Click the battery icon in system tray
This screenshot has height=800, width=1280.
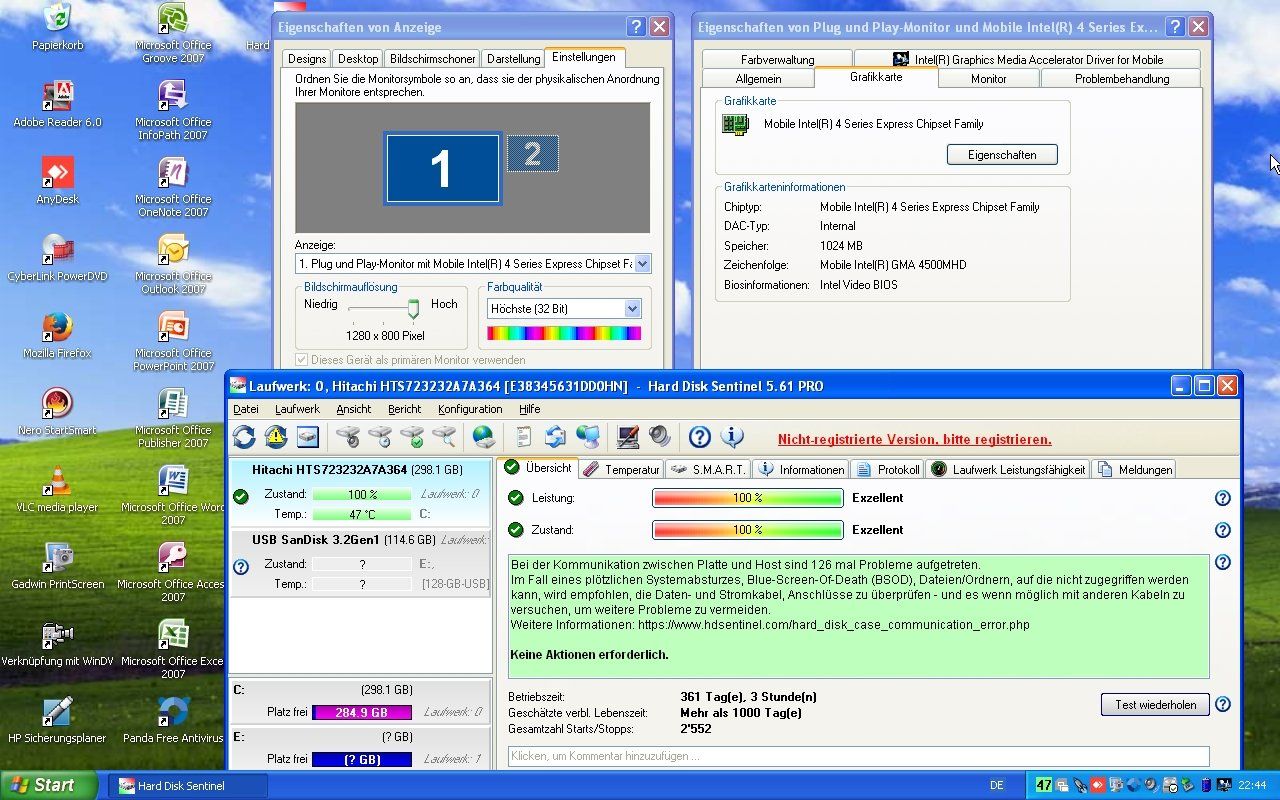(1206, 785)
